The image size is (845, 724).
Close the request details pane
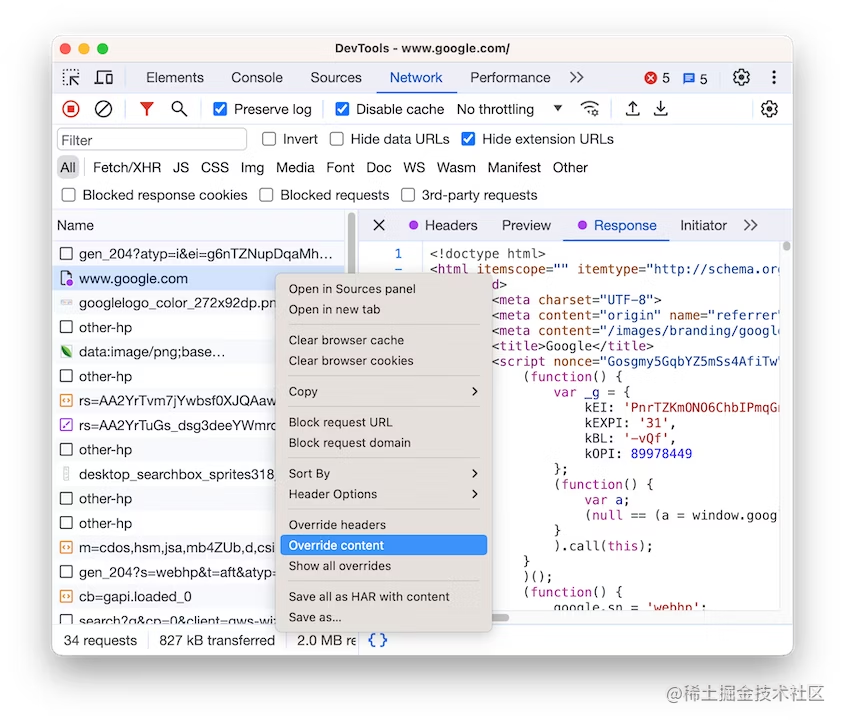379,225
